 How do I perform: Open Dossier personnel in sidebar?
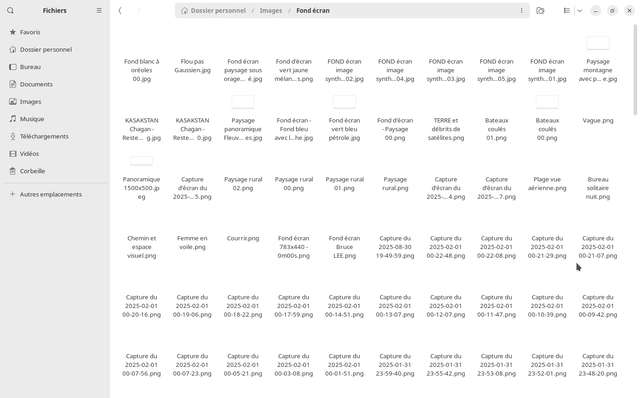pyautogui.click(x=55, y=49)
